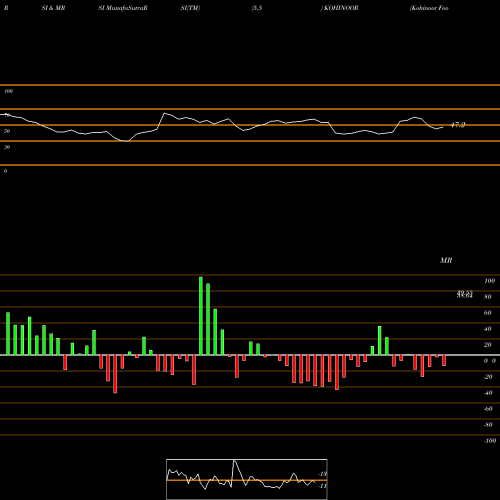
Task: Click the overlapping MR value near 35.64
Action: (465, 294)
